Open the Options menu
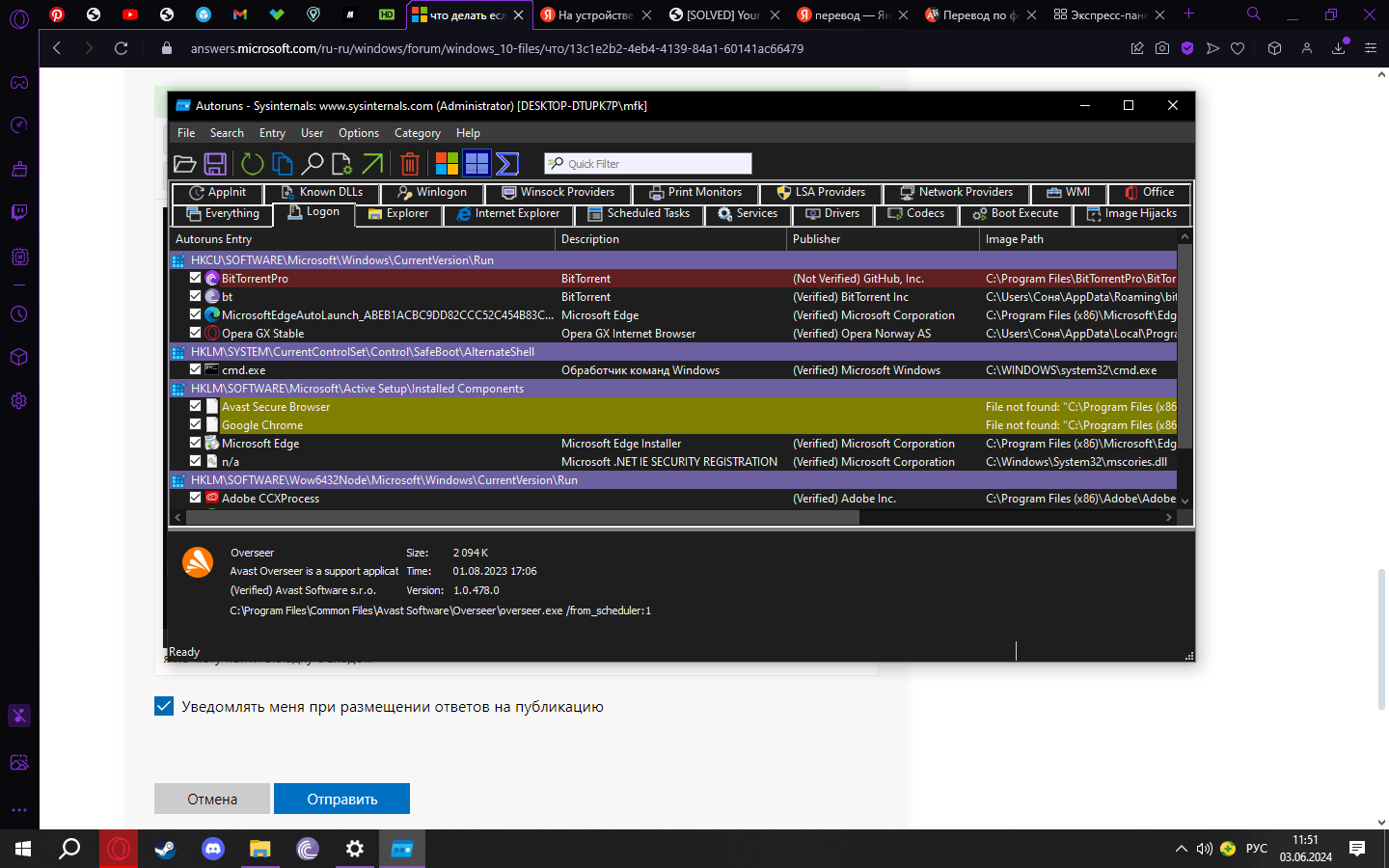Image resolution: width=1389 pixels, height=868 pixels. click(359, 133)
